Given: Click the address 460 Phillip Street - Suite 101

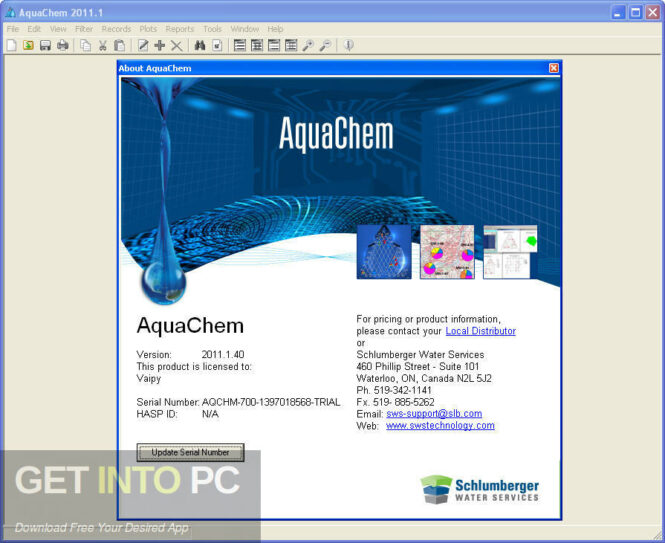Looking at the screenshot, I should coord(417,367).
